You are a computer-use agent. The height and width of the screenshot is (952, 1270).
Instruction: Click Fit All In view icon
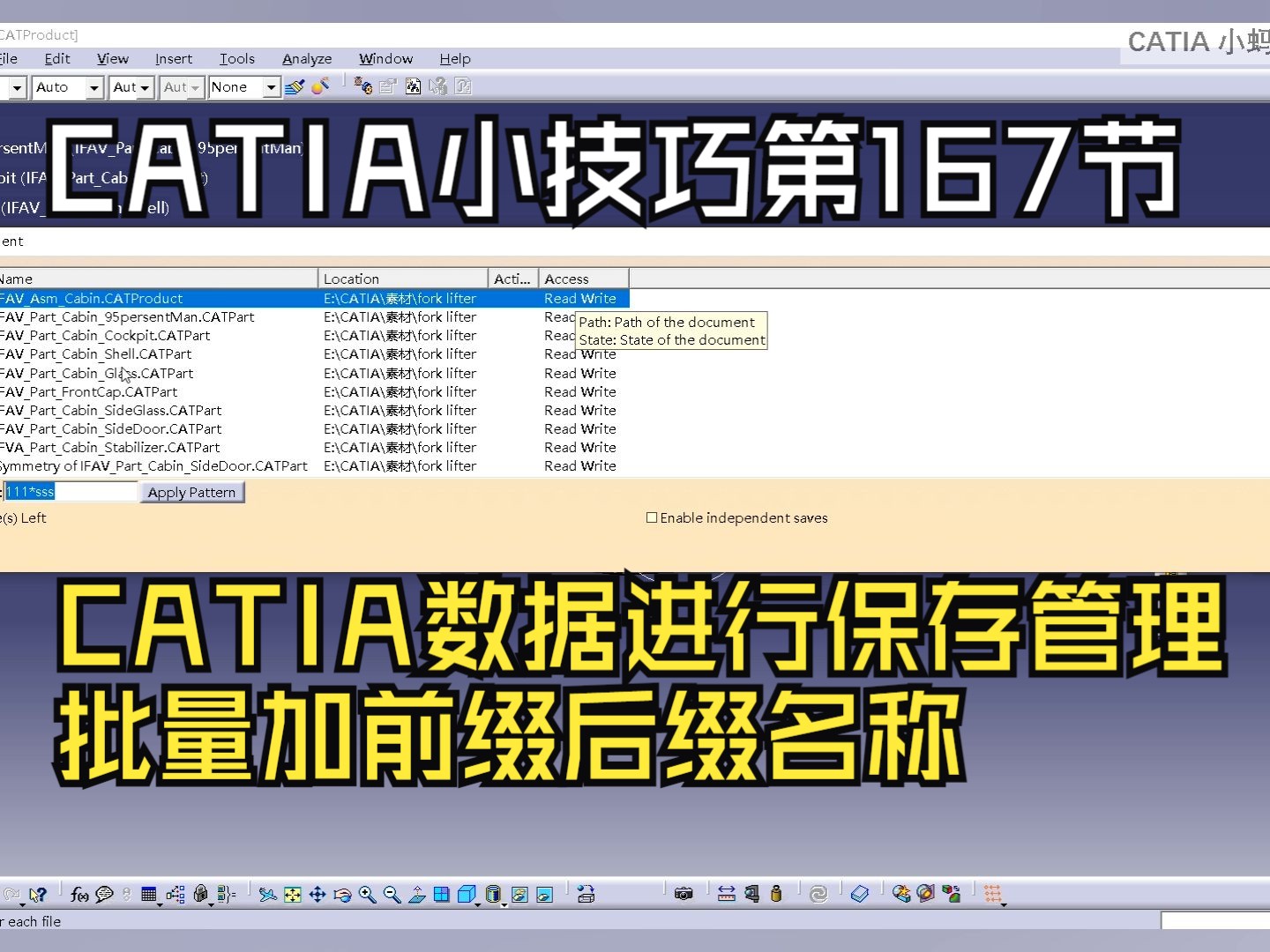293,895
